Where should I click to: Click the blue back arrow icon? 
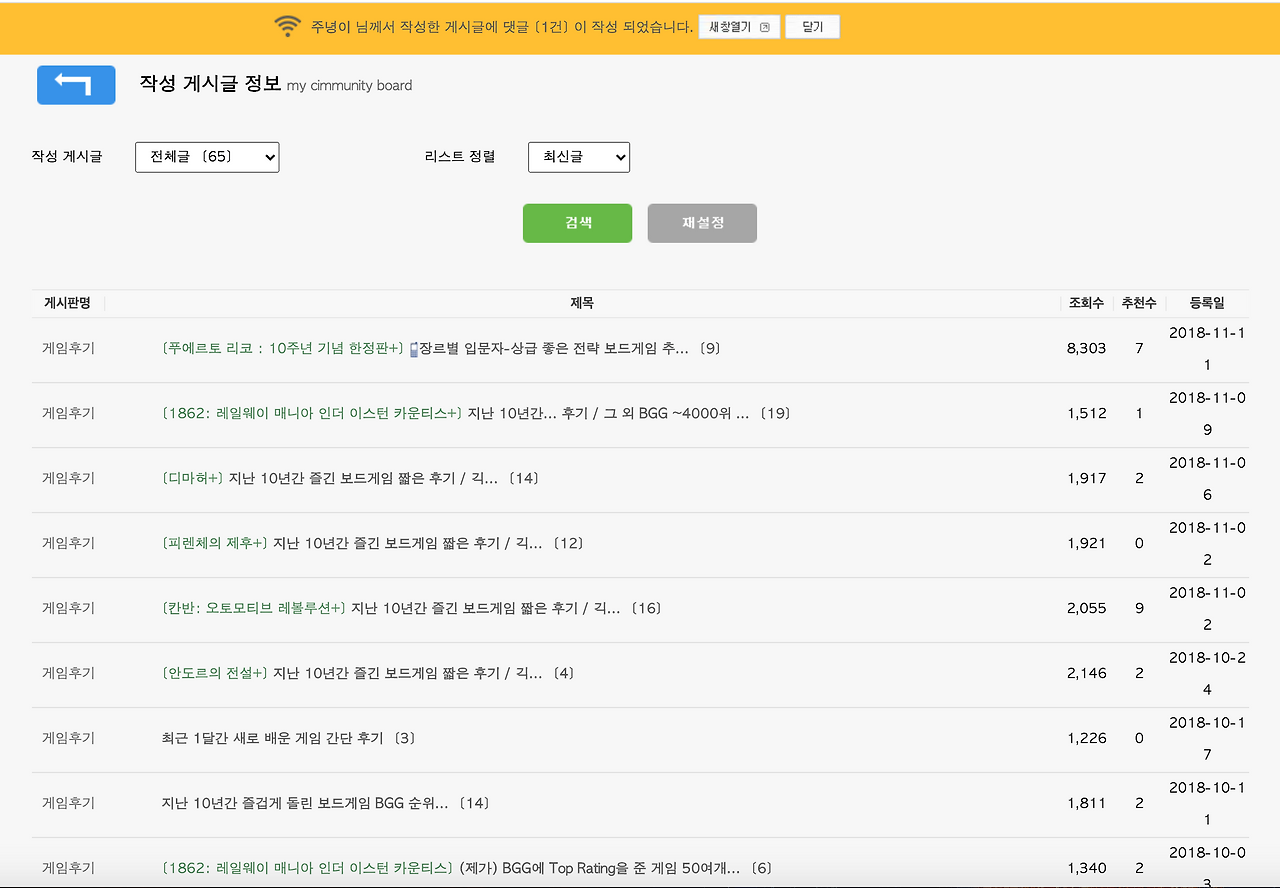point(76,85)
